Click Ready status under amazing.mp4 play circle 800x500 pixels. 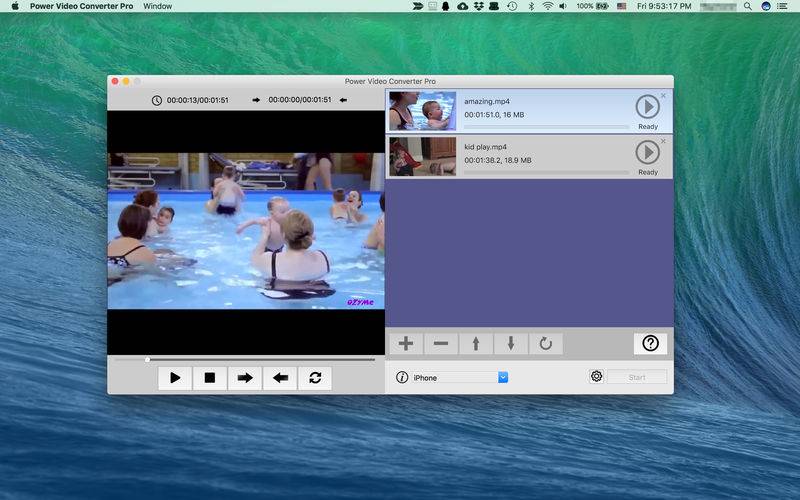(x=648, y=127)
